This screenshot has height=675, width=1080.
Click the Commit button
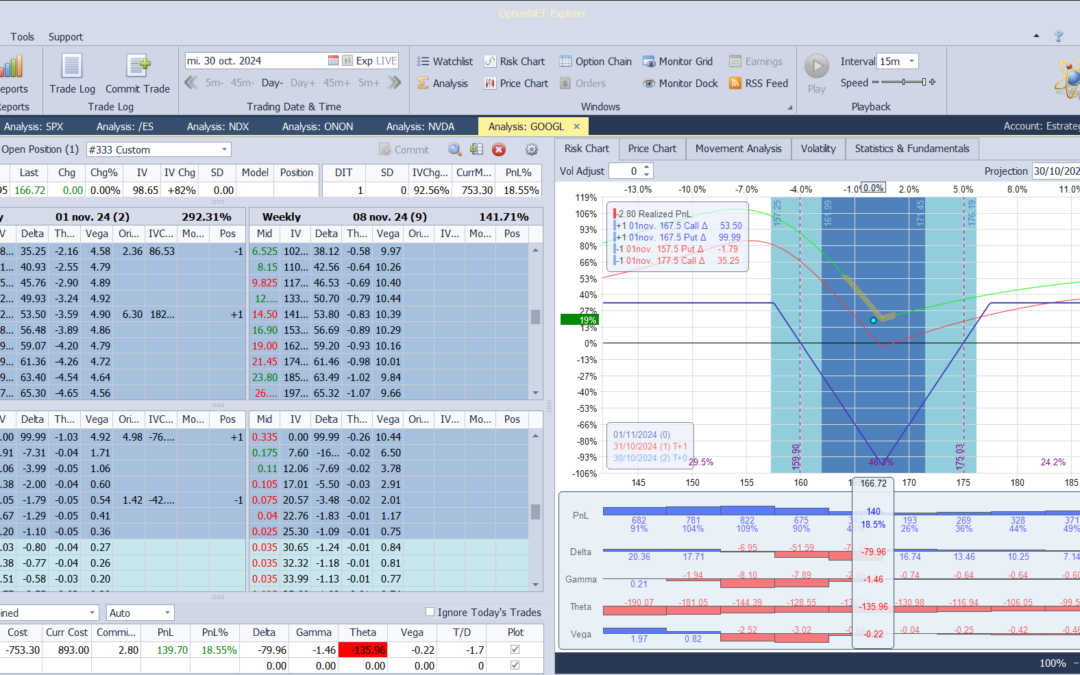(404, 149)
